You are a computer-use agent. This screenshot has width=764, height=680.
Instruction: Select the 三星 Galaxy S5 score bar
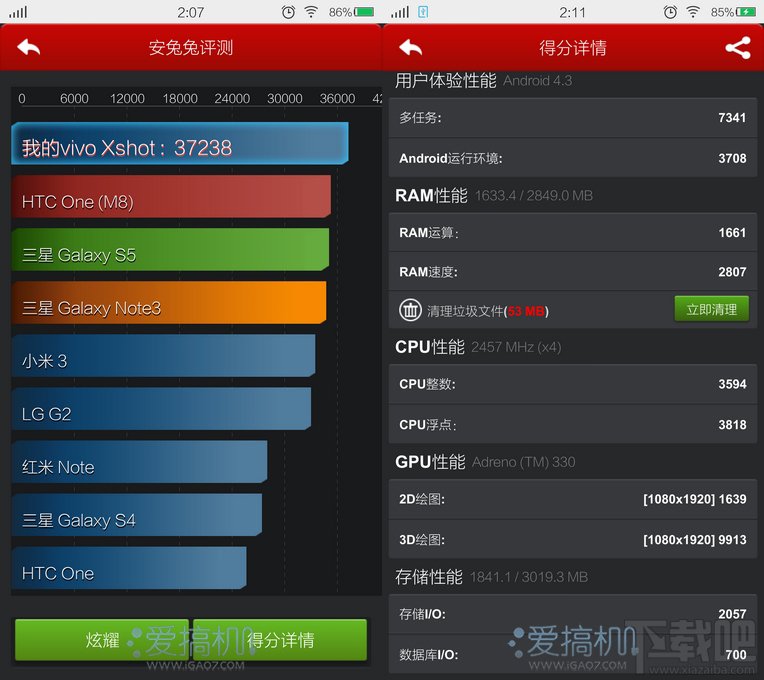(x=170, y=249)
